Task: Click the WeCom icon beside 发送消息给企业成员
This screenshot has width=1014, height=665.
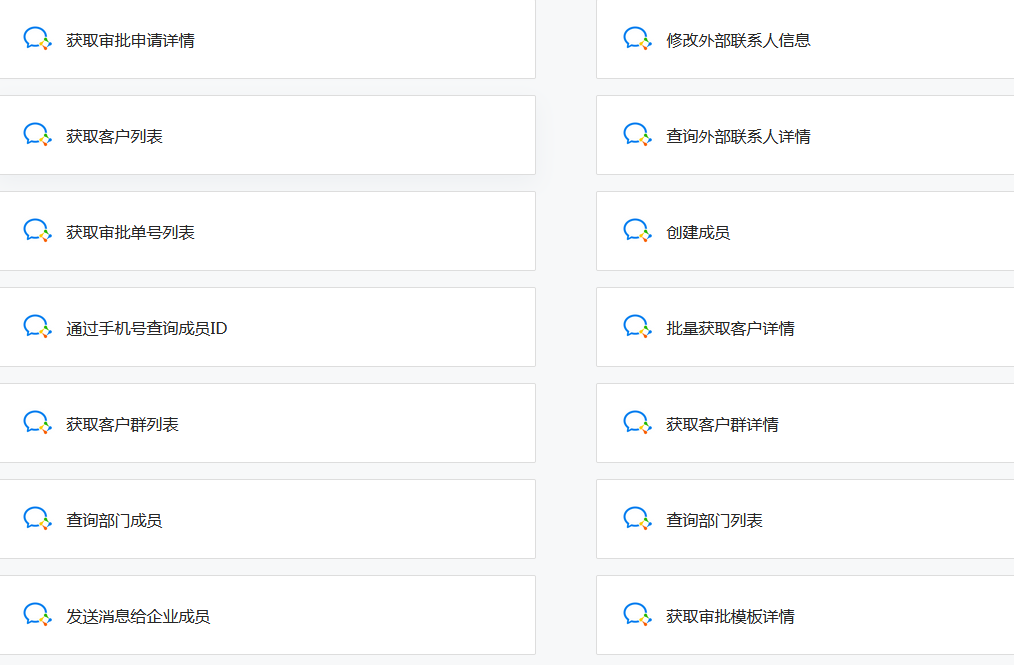Action: pyautogui.click(x=38, y=615)
